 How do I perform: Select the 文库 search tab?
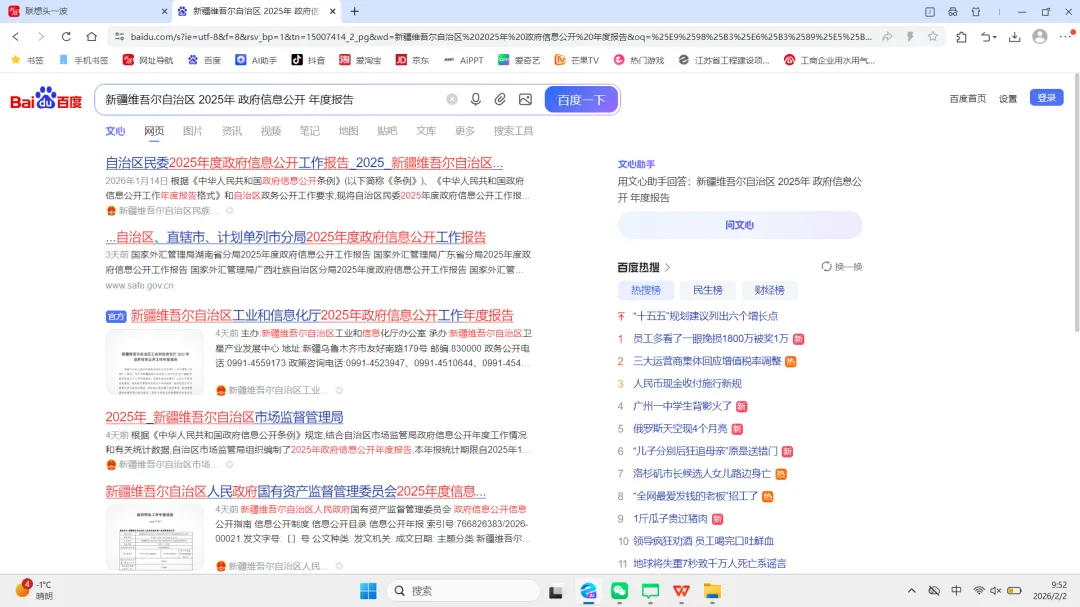(x=426, y=131)
